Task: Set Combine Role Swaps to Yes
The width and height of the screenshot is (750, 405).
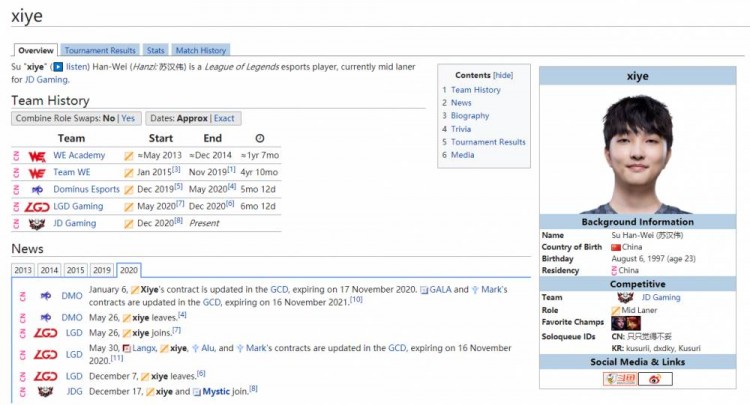Action: [x=128, y=118]
